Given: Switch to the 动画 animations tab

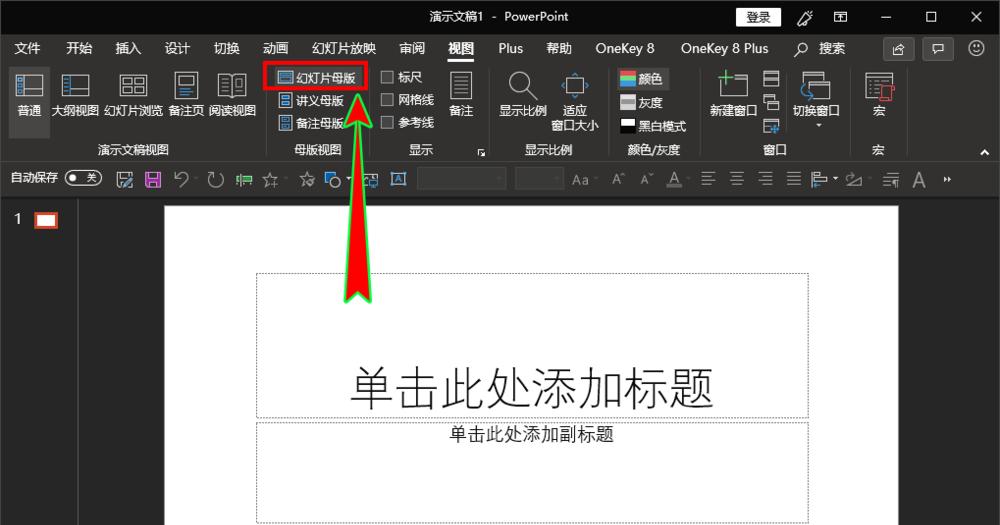Looking at the screenshot, I should click(276, 48).
